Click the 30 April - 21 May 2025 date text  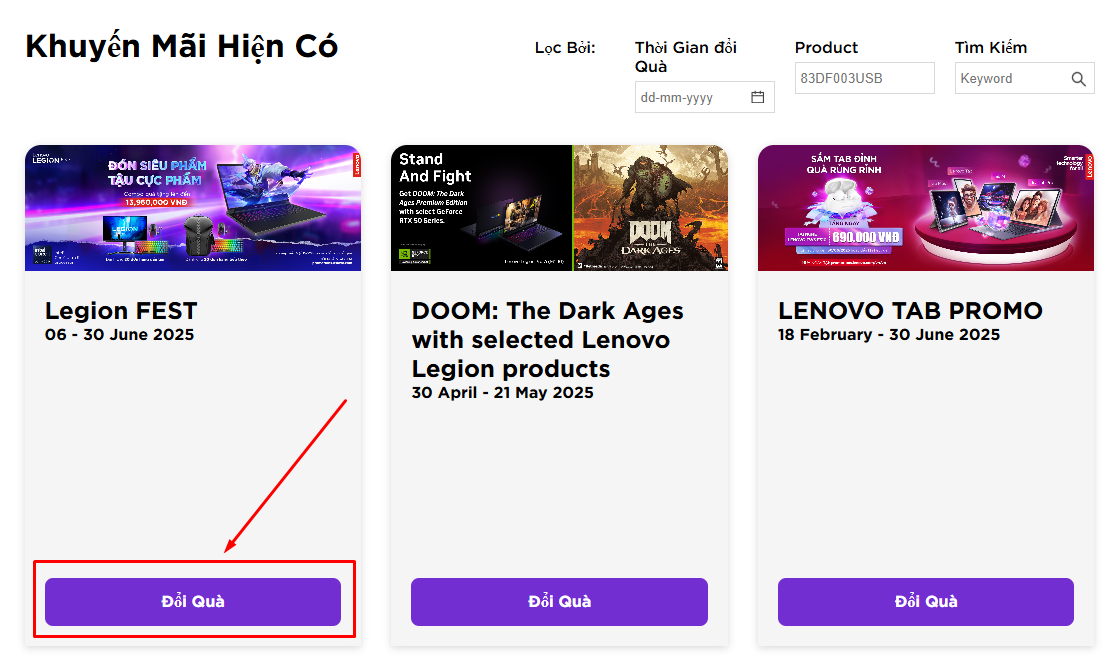tap(502, 393)
